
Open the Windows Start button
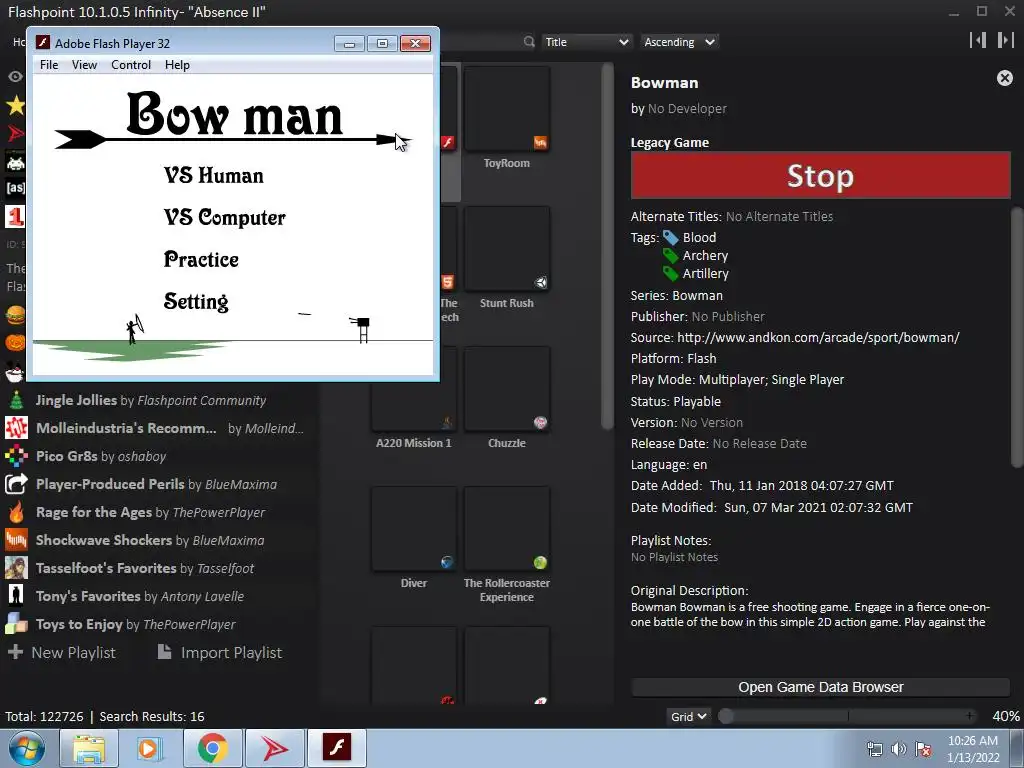point(26,748)
